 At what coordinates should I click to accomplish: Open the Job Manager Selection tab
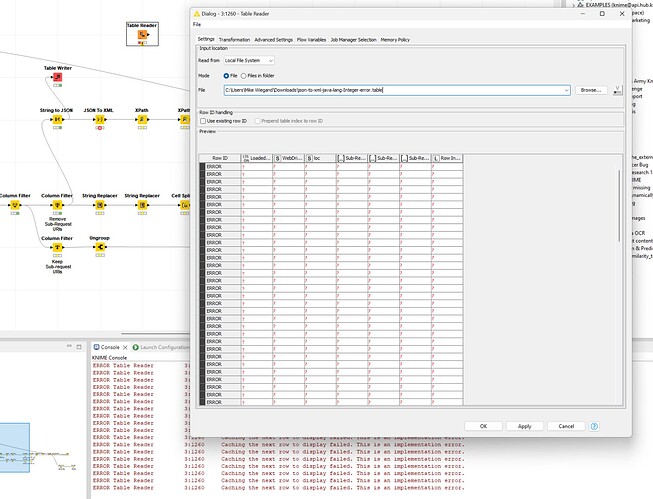click(x=354, y=40)
